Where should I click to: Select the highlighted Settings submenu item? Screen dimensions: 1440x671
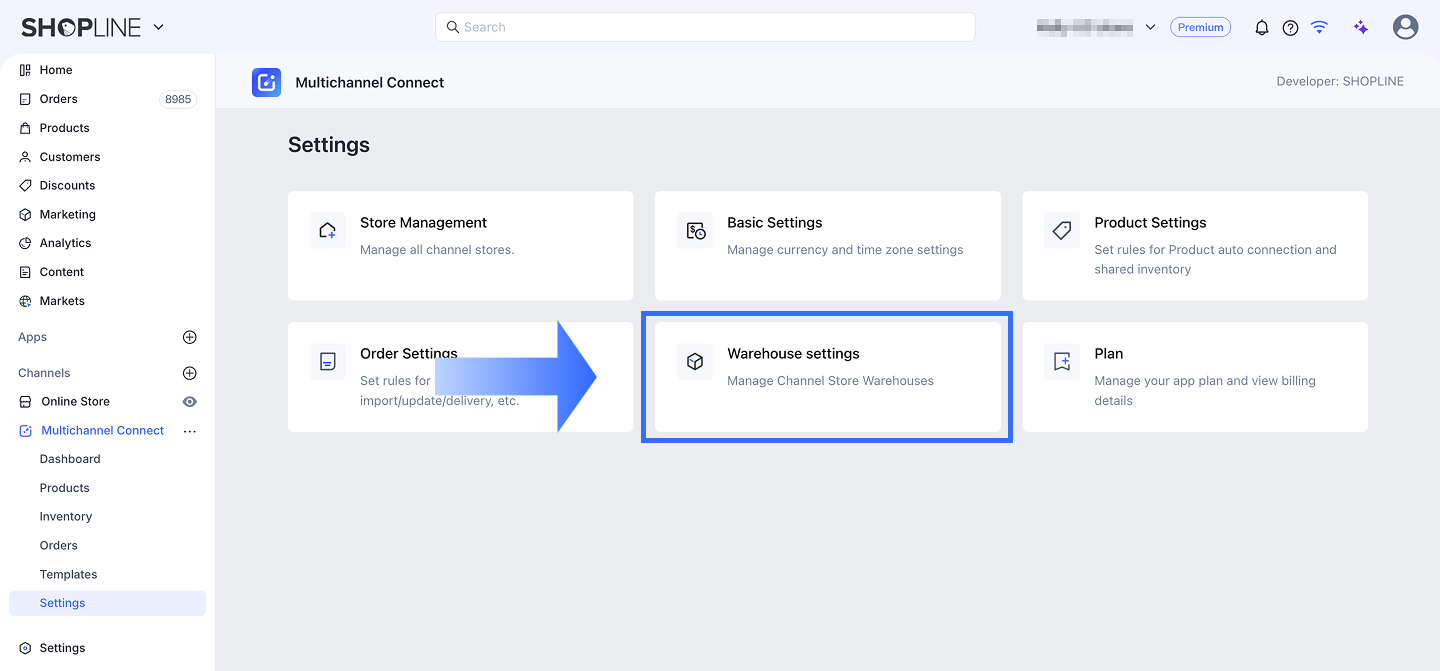point(107,603)
